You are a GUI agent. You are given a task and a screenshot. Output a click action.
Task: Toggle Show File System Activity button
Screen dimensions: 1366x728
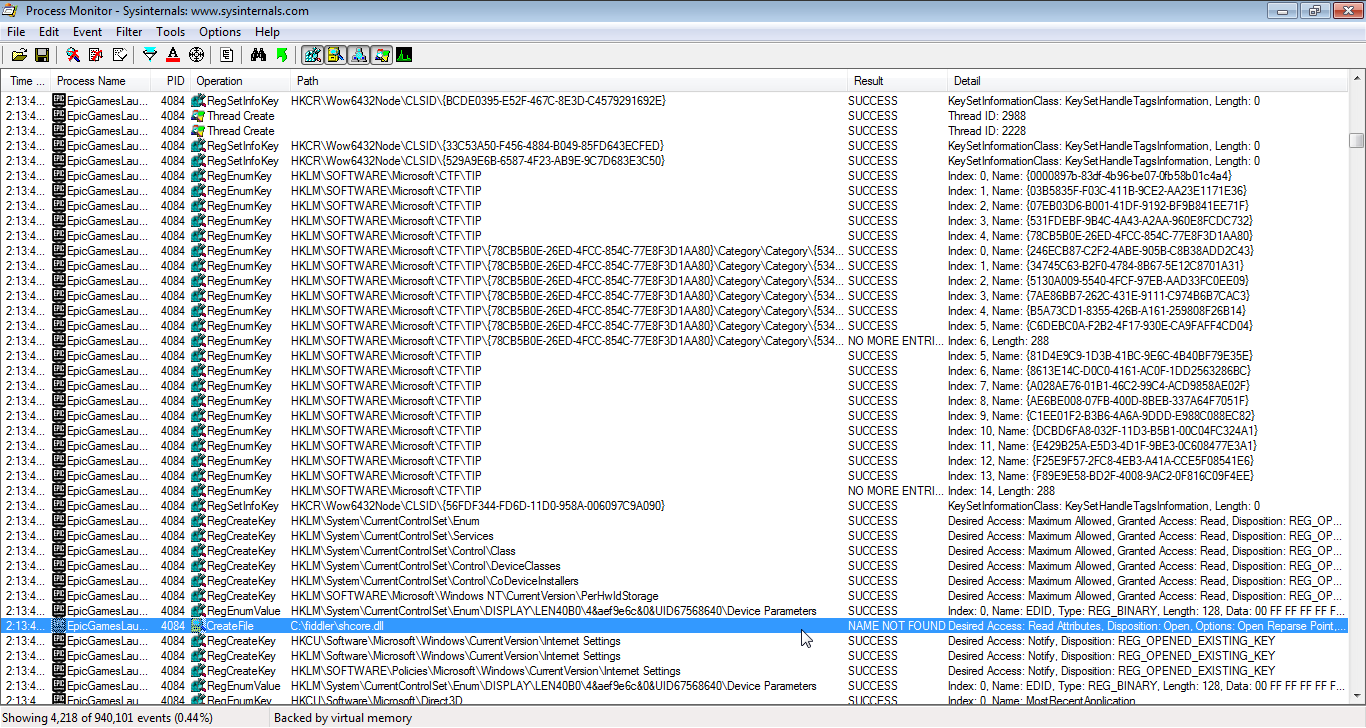coord(335,54)
